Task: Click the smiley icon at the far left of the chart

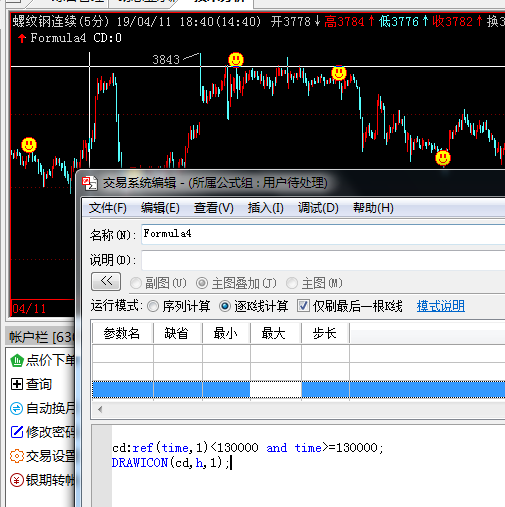Action: point(29,145)
